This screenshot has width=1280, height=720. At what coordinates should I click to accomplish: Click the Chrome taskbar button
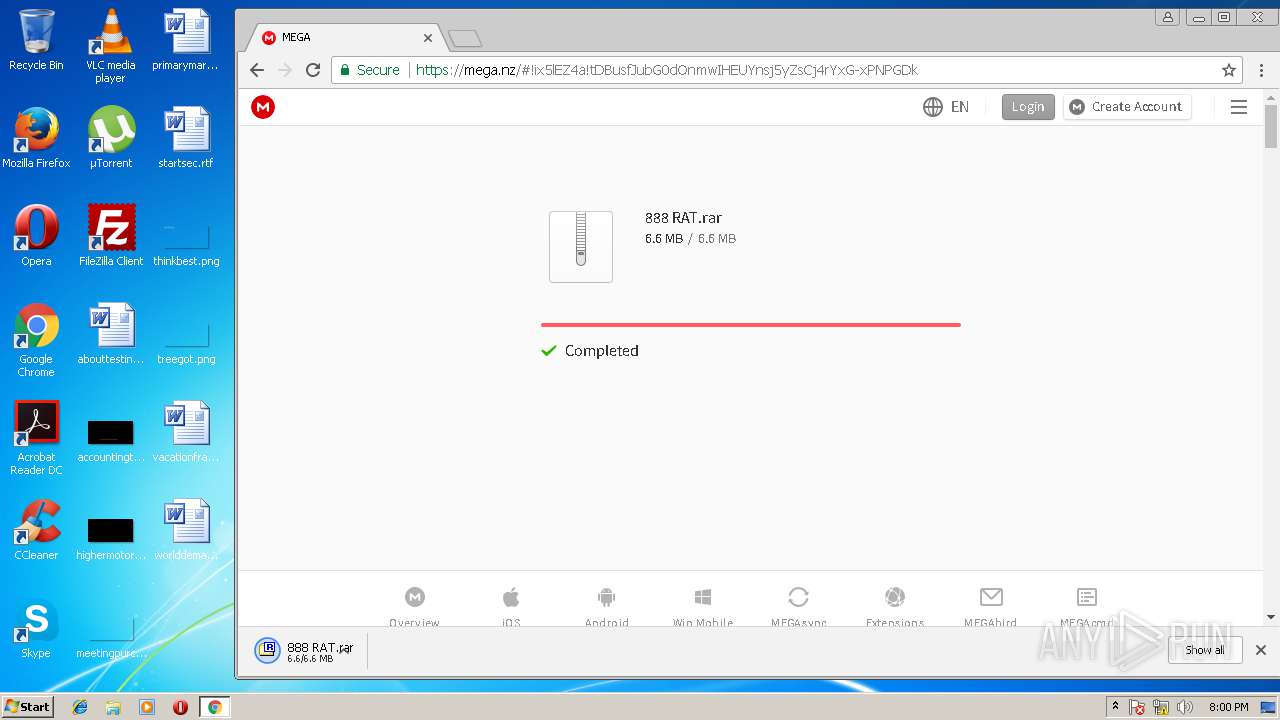pyautogui.click(x=214, y=707)
